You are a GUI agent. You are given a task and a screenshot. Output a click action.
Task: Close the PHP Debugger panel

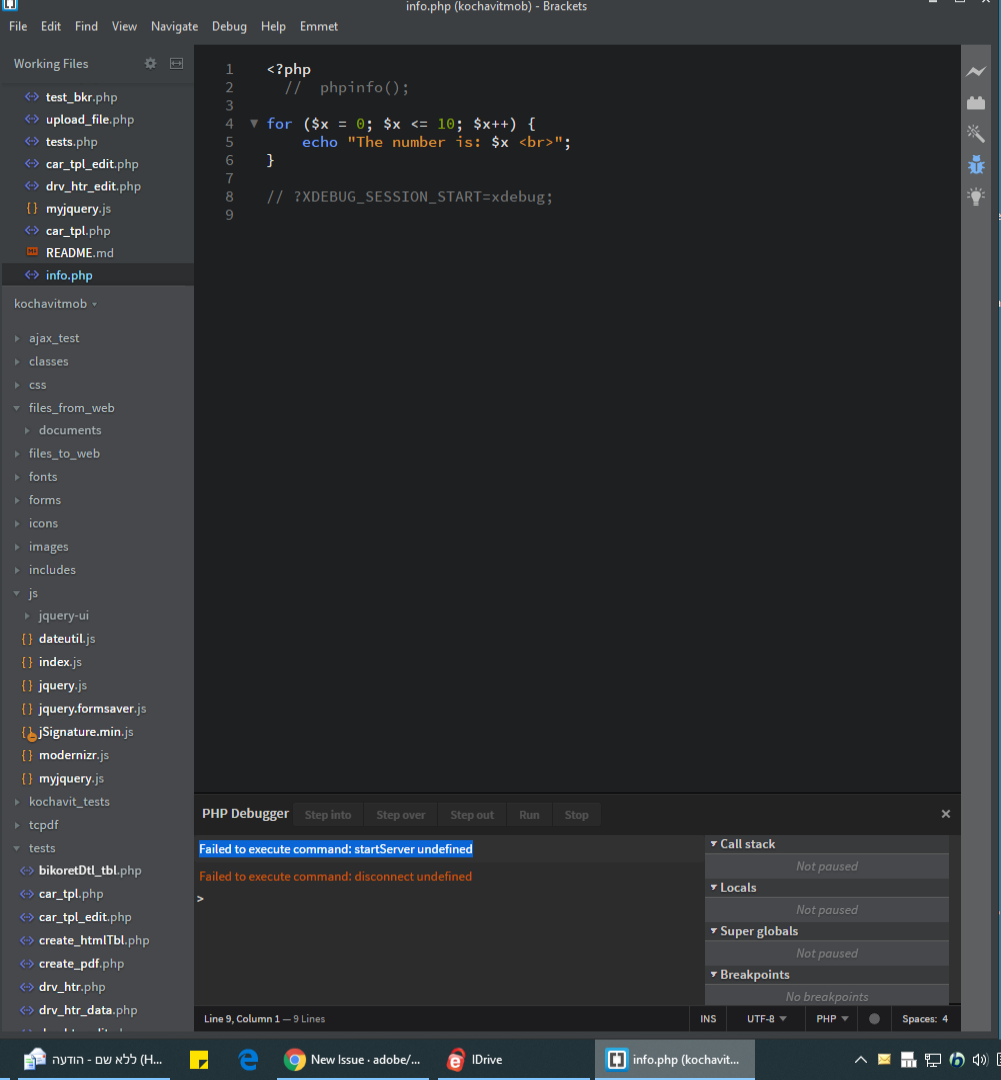point(945,814)
